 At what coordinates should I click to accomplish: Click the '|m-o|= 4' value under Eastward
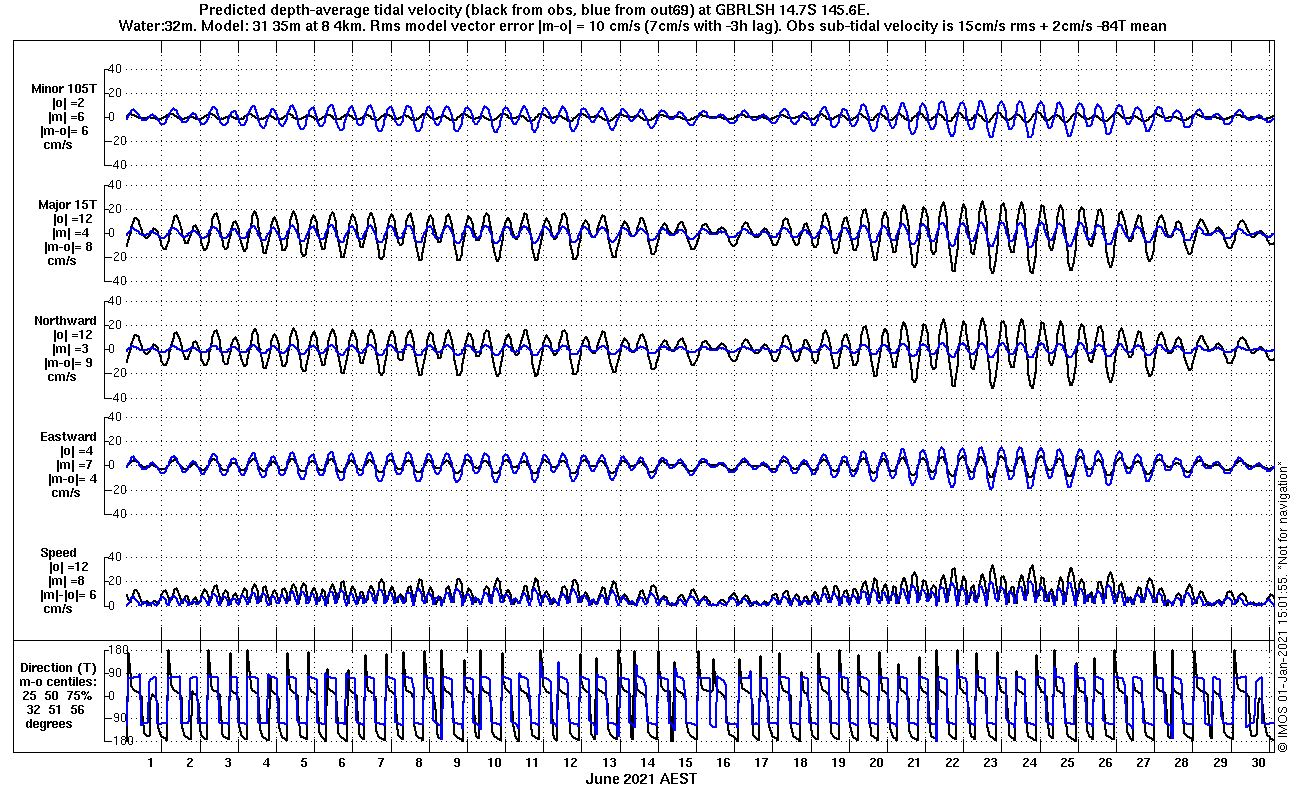pyautogui.click(x=72, y=479)
